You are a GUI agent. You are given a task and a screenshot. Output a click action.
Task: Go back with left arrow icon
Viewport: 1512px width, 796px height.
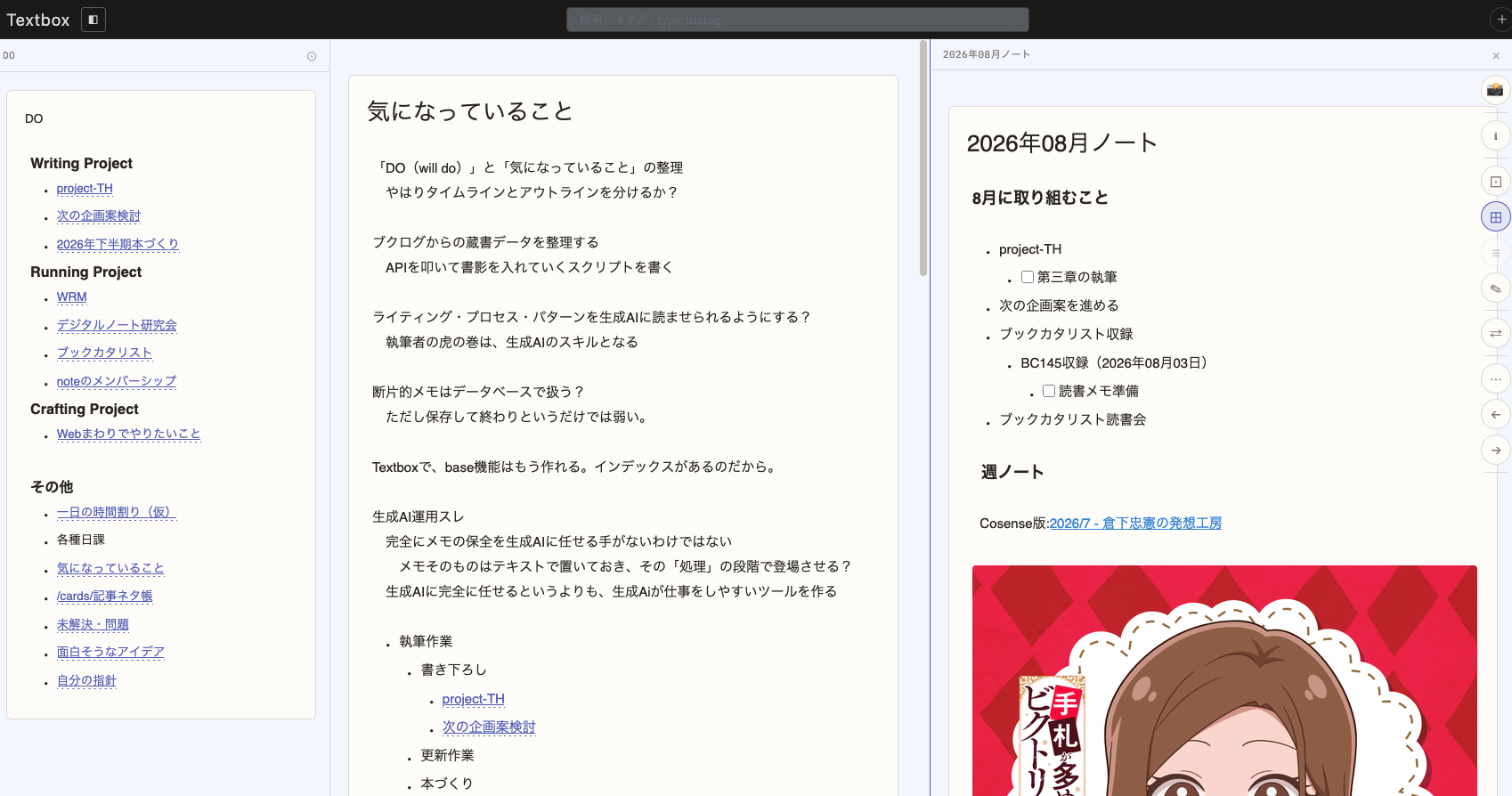[1495, 415]
